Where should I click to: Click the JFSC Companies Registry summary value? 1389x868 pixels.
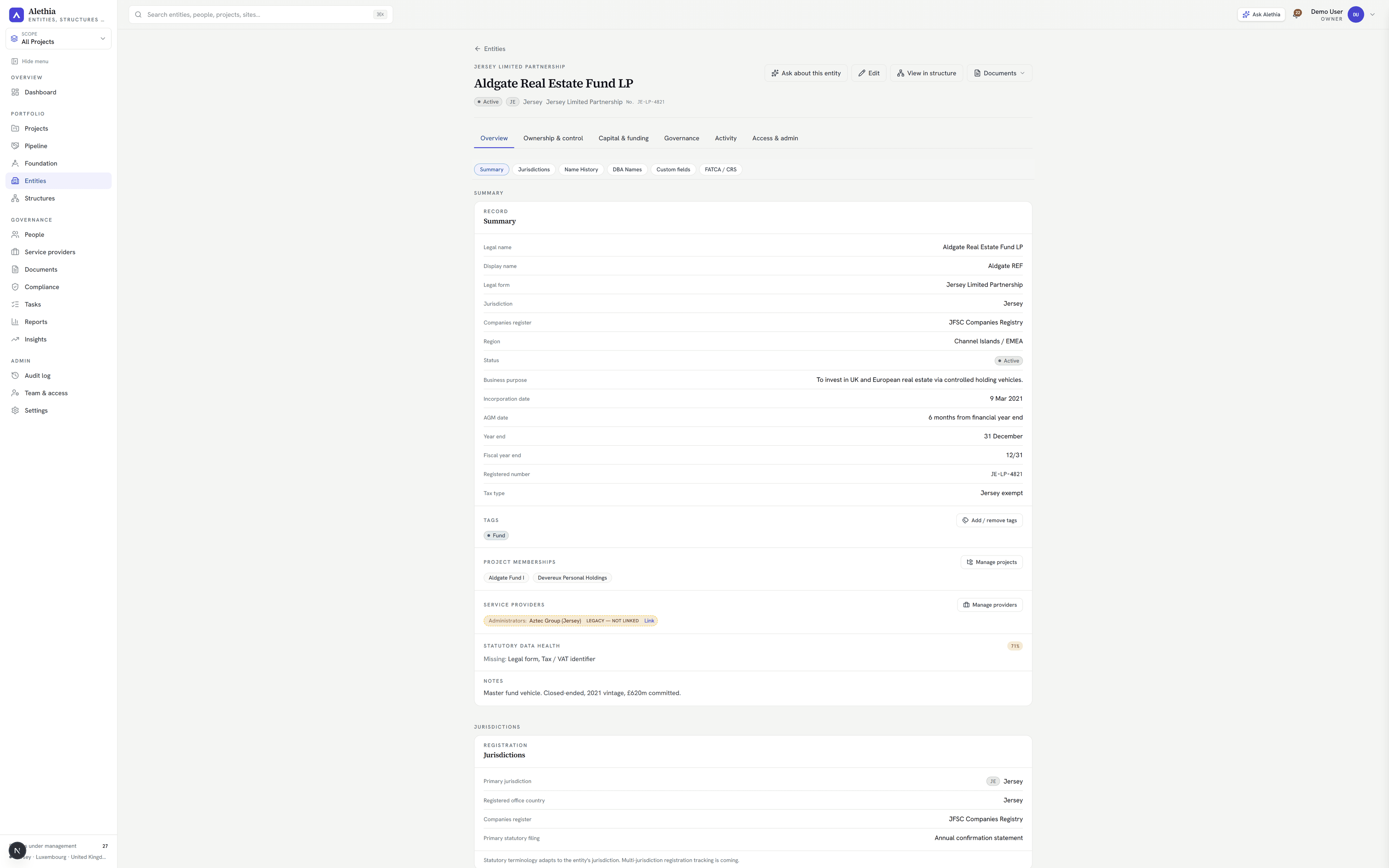pos(985,323)
